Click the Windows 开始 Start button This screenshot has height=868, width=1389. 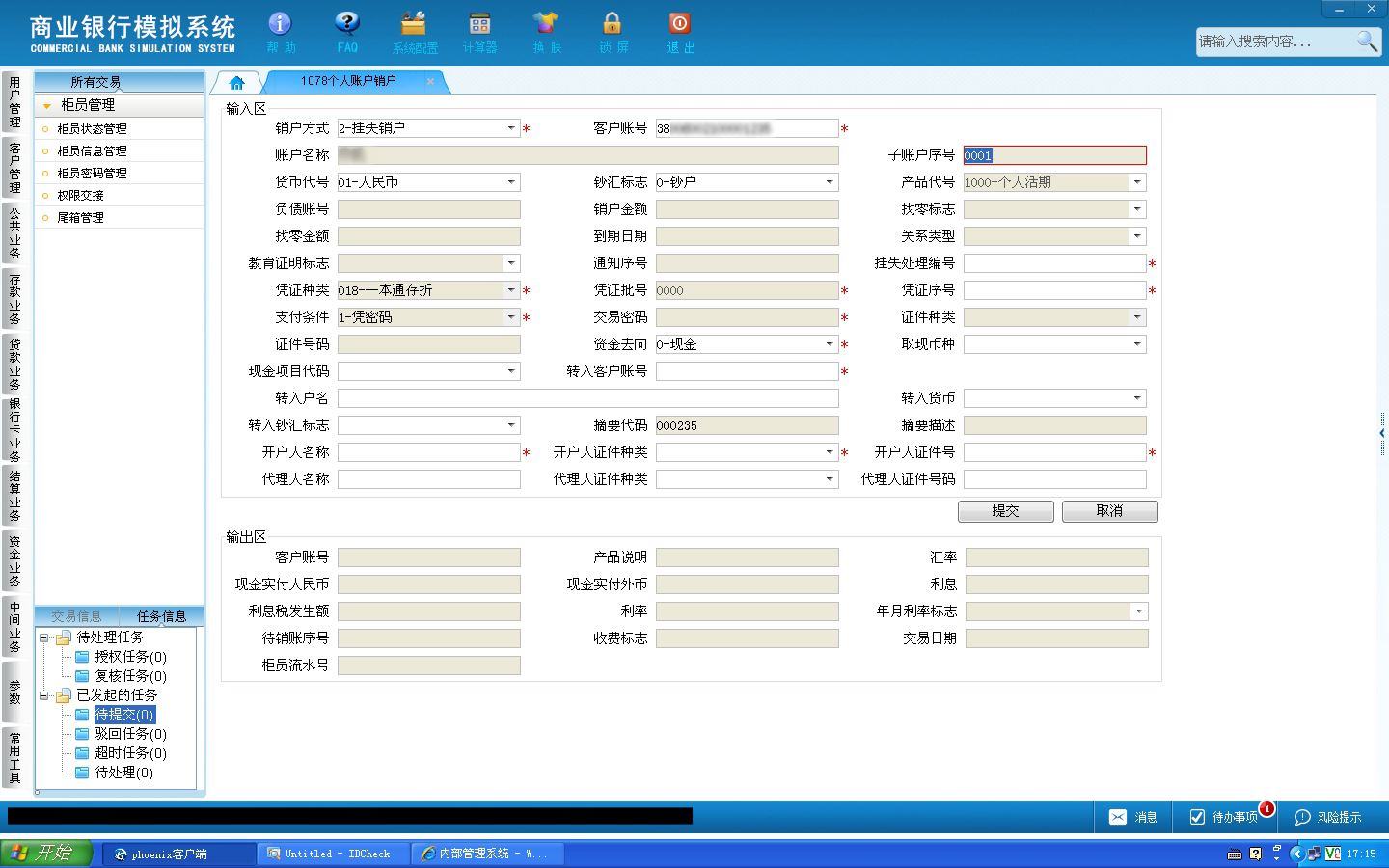tap(46, 854)
